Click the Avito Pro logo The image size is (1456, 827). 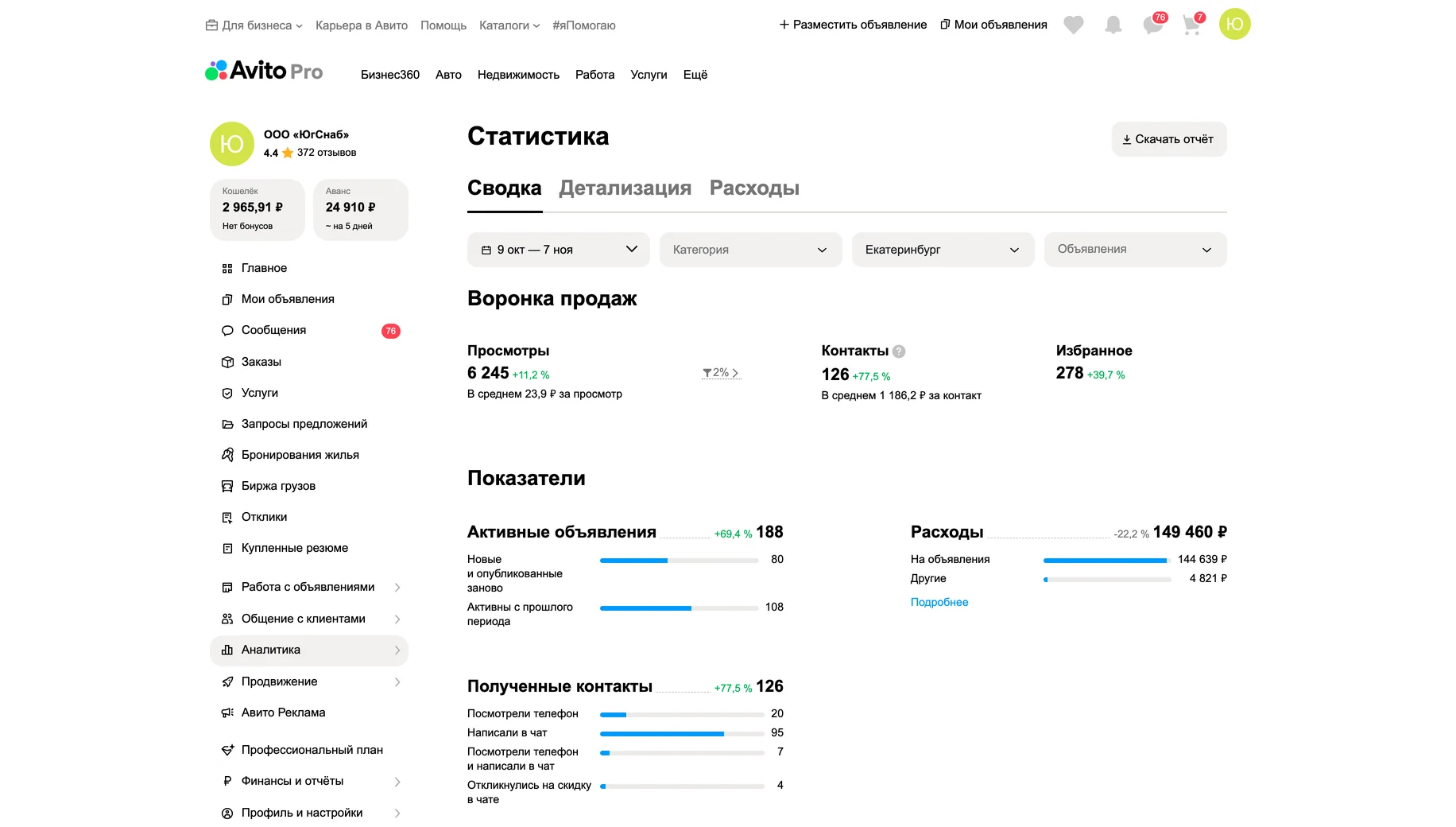[x=264, y=71]
